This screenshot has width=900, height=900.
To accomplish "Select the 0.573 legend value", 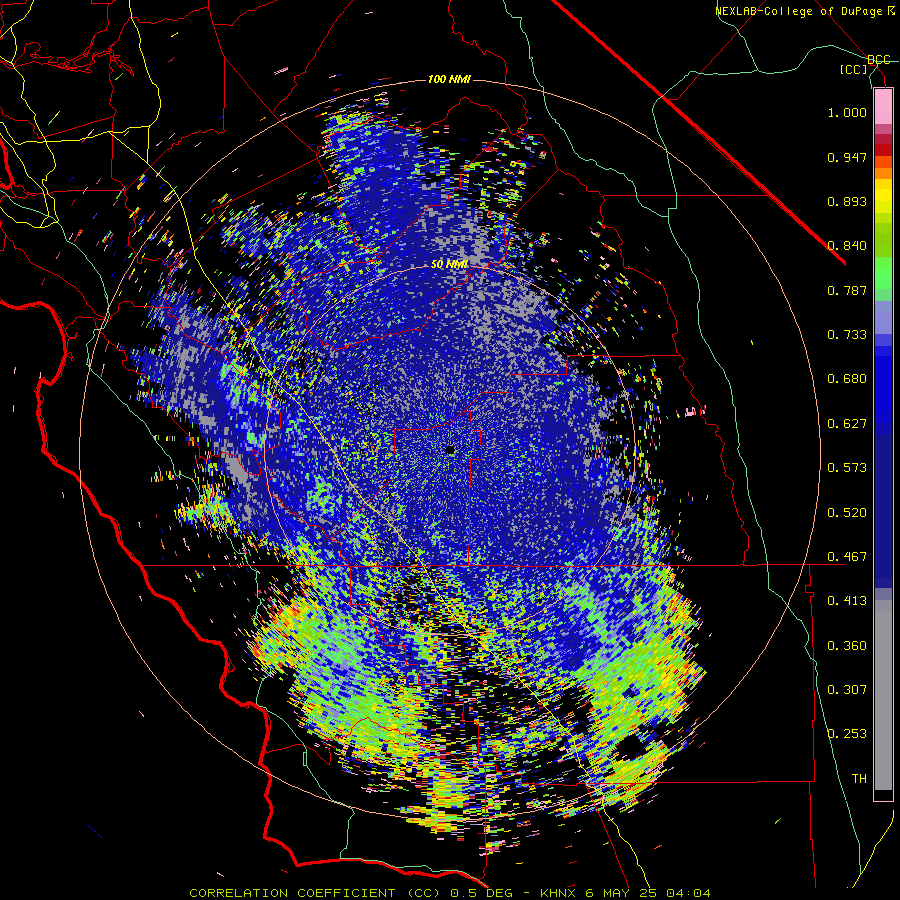I will pyautogui.click(x=847, y=468).
